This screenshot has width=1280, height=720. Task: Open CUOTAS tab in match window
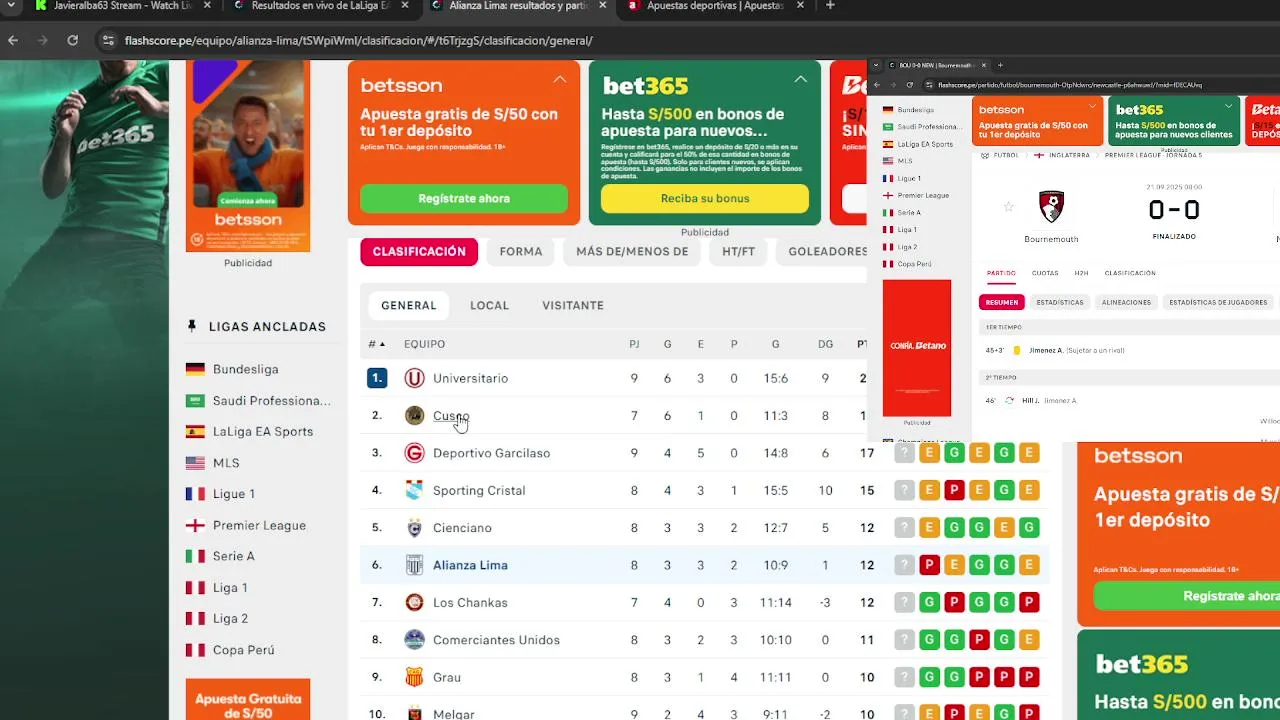(x=1045, y=273)
